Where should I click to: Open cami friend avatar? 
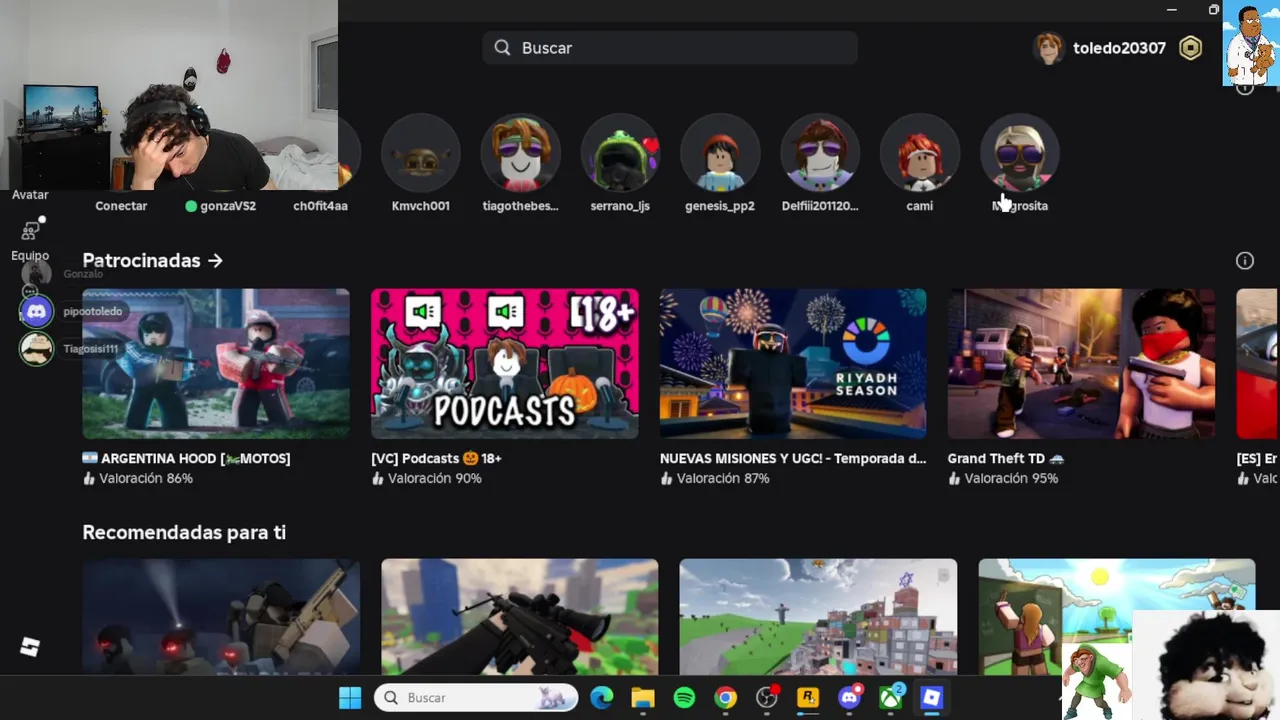click(920, 153)
